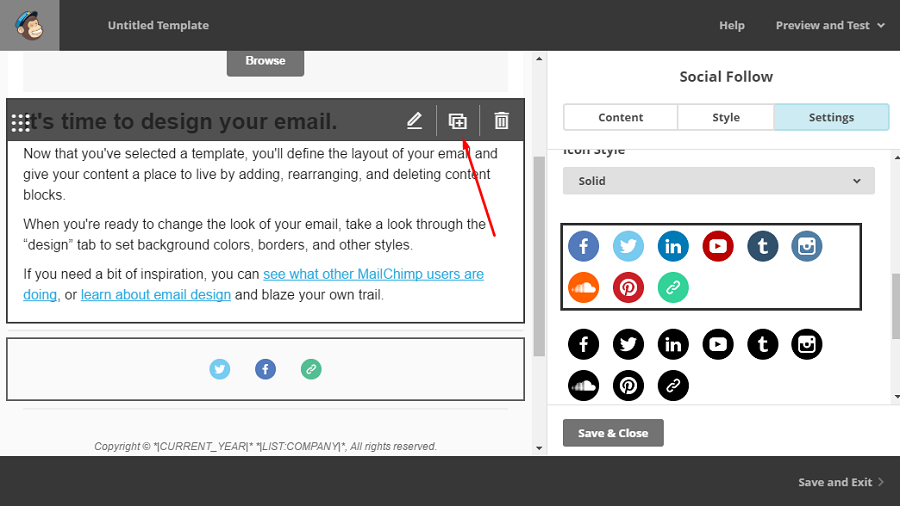Select colored LinkedIn icon style

click(673, 246)
